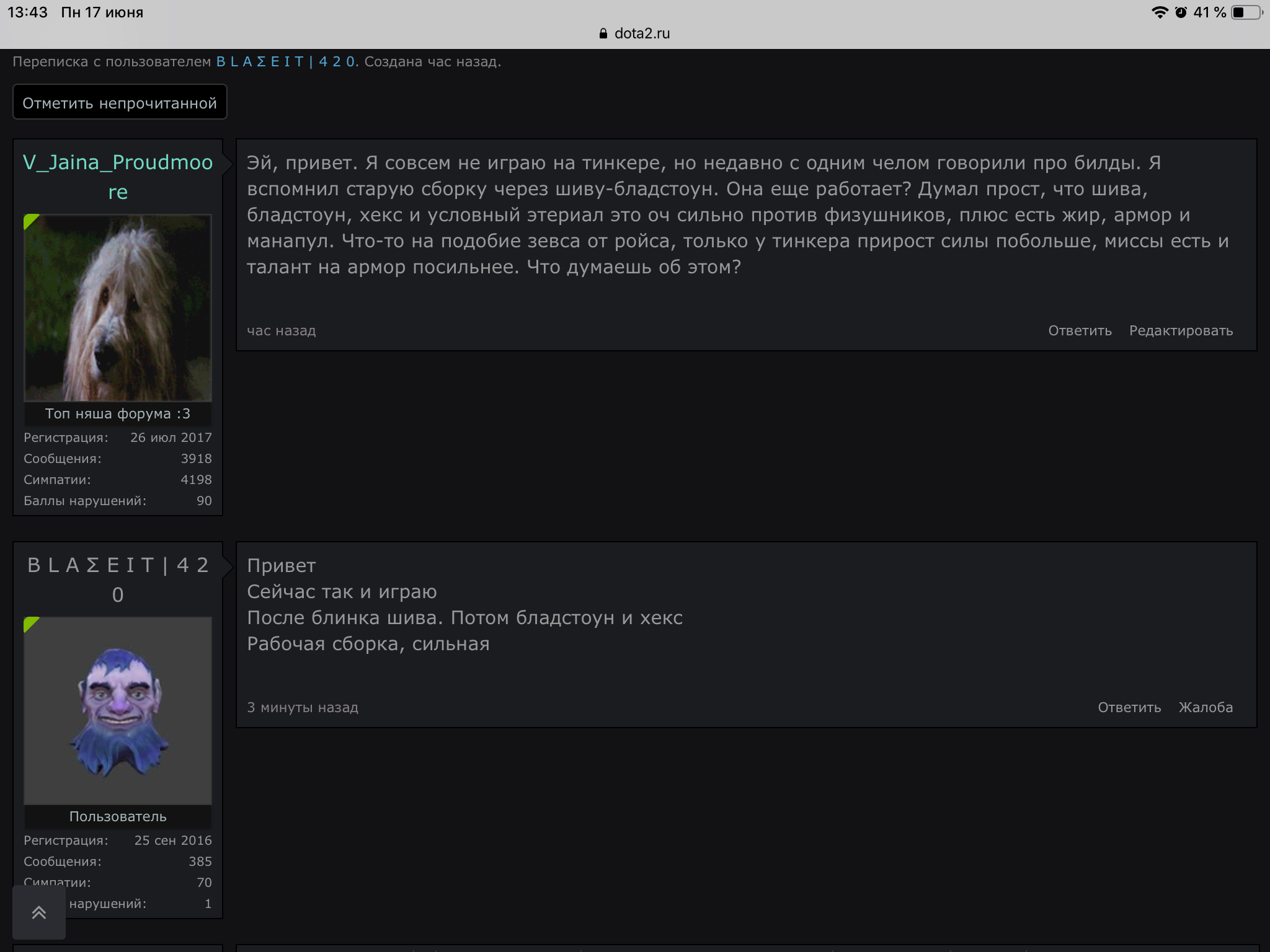1270x952 pixels.
Task: Click "Ответить" under the second message
Action: [x=1129, y=708]
